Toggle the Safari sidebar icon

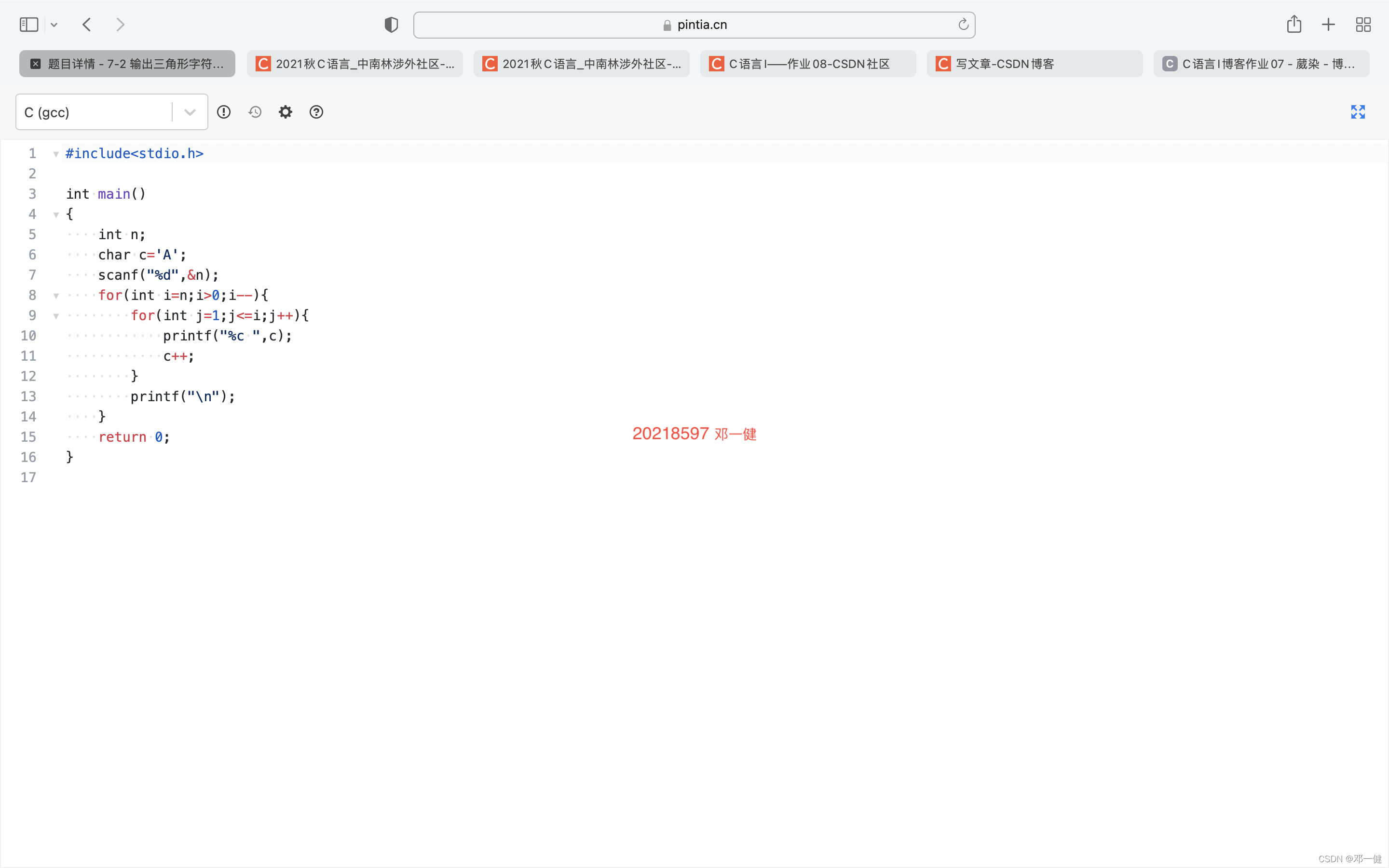click(x=29, y=25)
